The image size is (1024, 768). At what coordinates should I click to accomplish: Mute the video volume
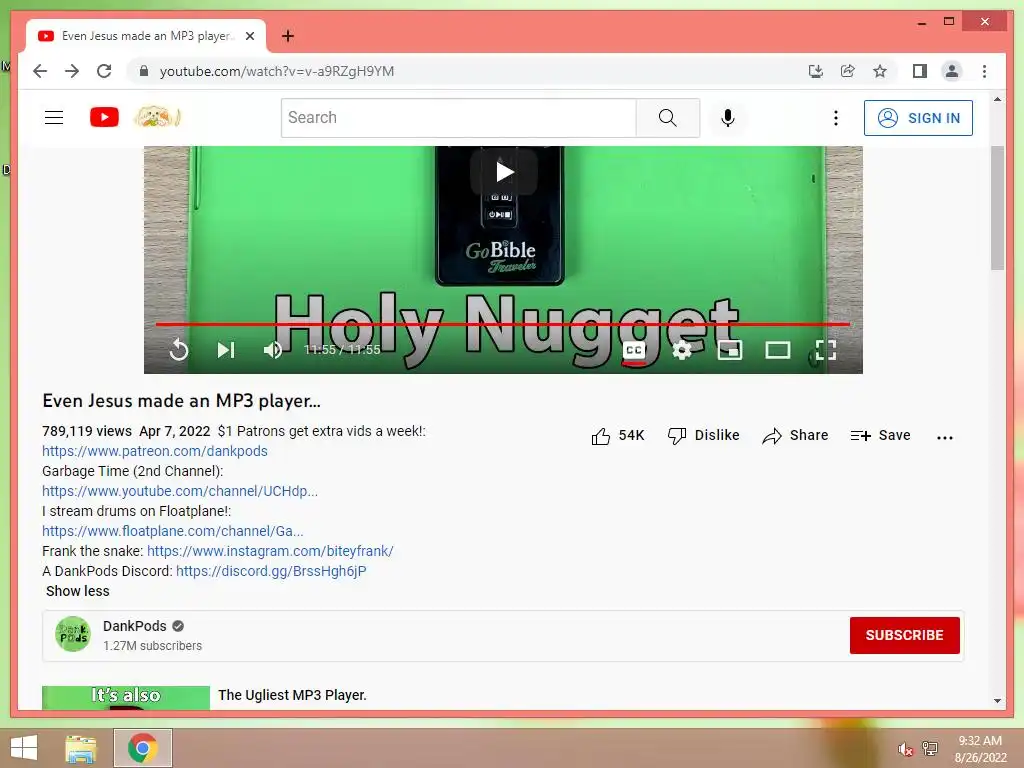tap(273, 350)
